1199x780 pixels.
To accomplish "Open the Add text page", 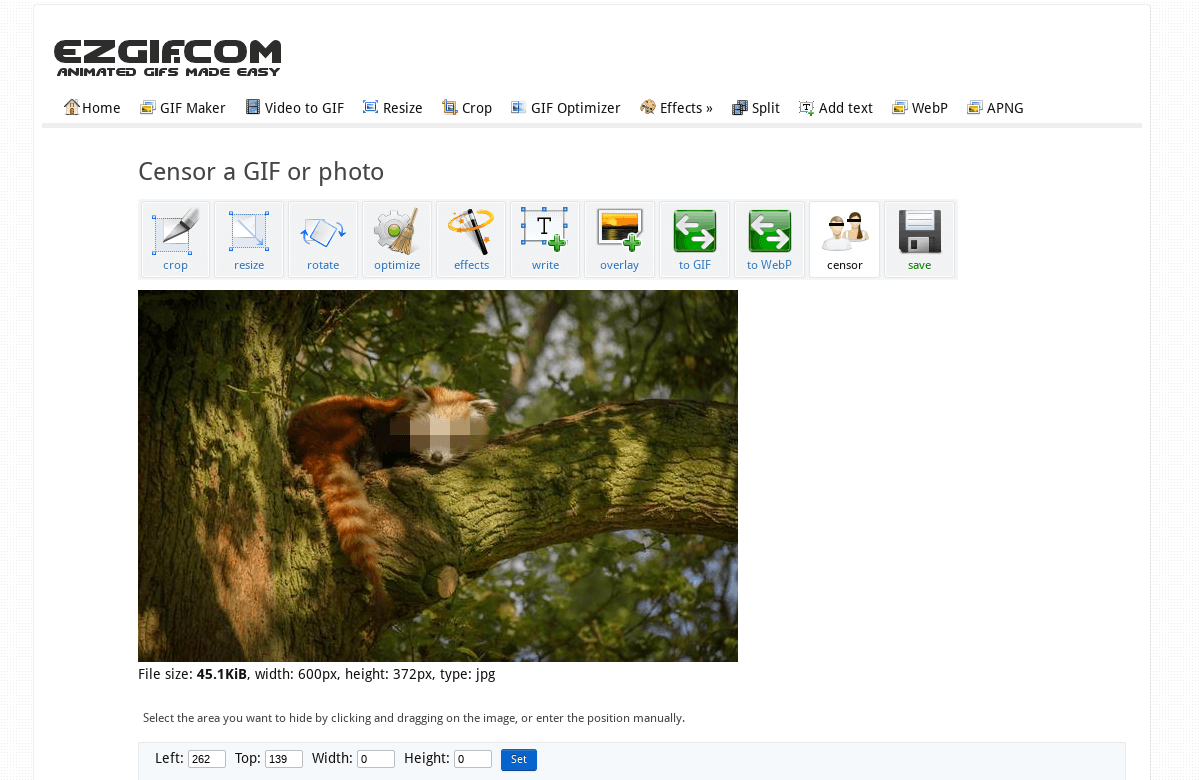I will pos(835,107).
